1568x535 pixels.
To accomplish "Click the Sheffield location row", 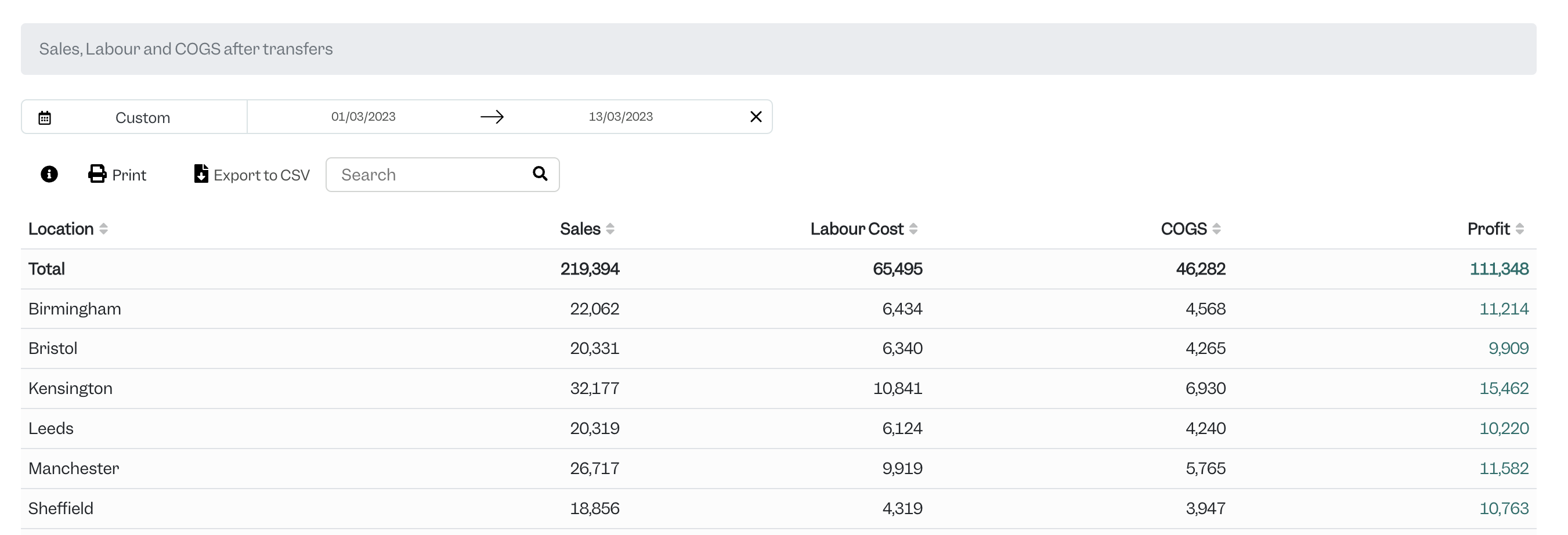I will click(x=779, y=509).
